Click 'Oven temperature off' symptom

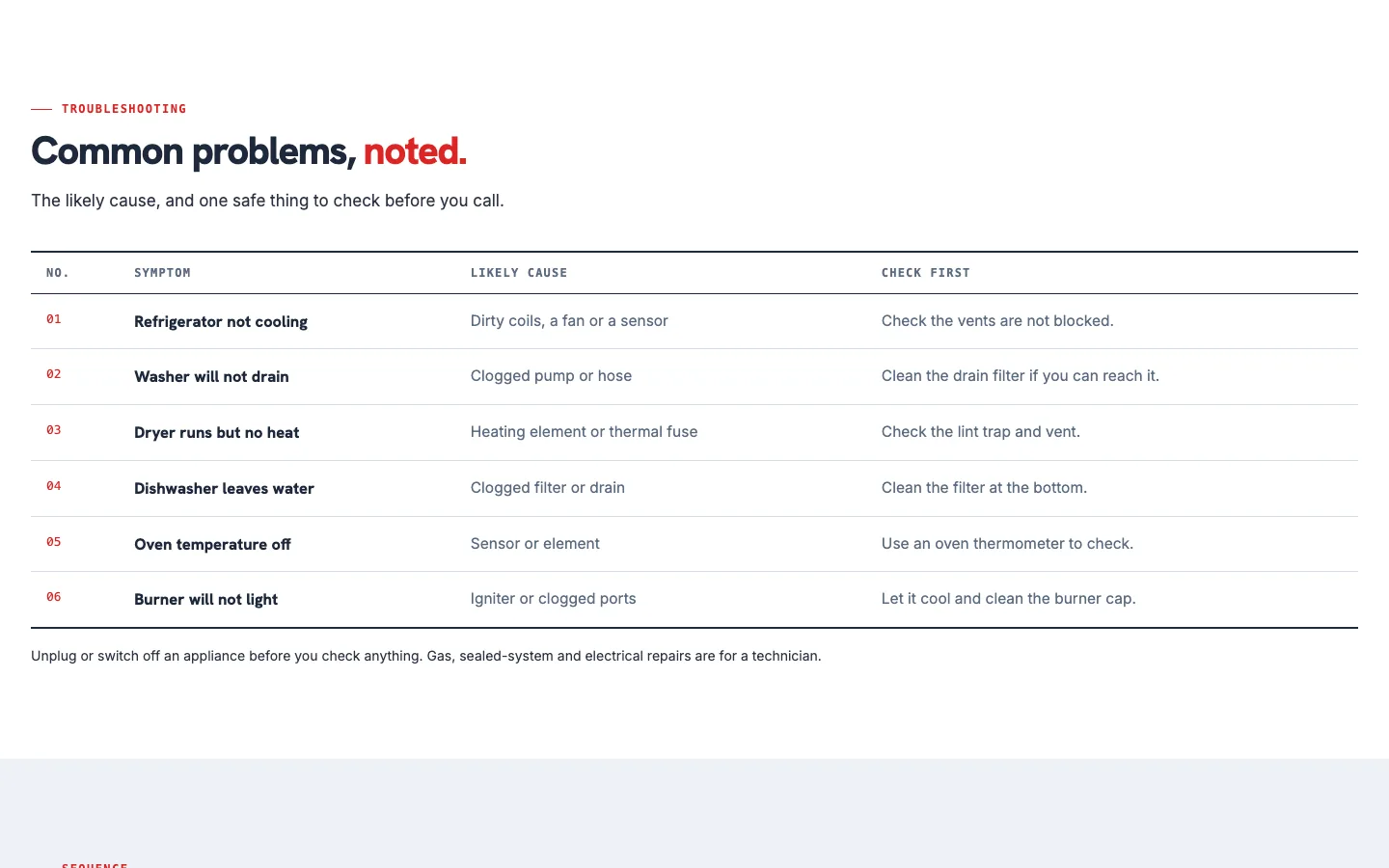(x=212, y=544)
